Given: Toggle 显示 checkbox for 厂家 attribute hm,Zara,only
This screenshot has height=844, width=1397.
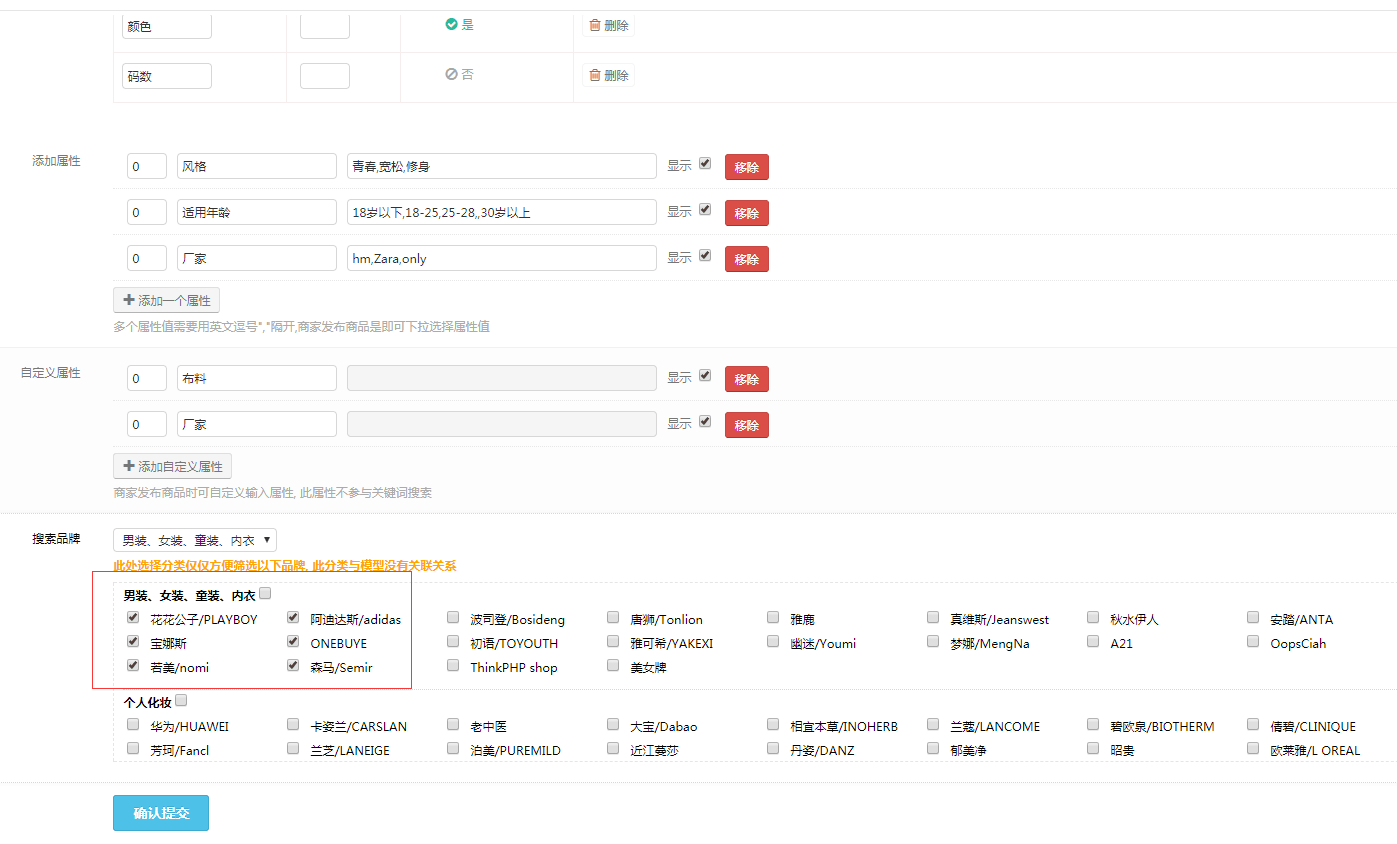Looking at the screenshot, I should (705, 256).
